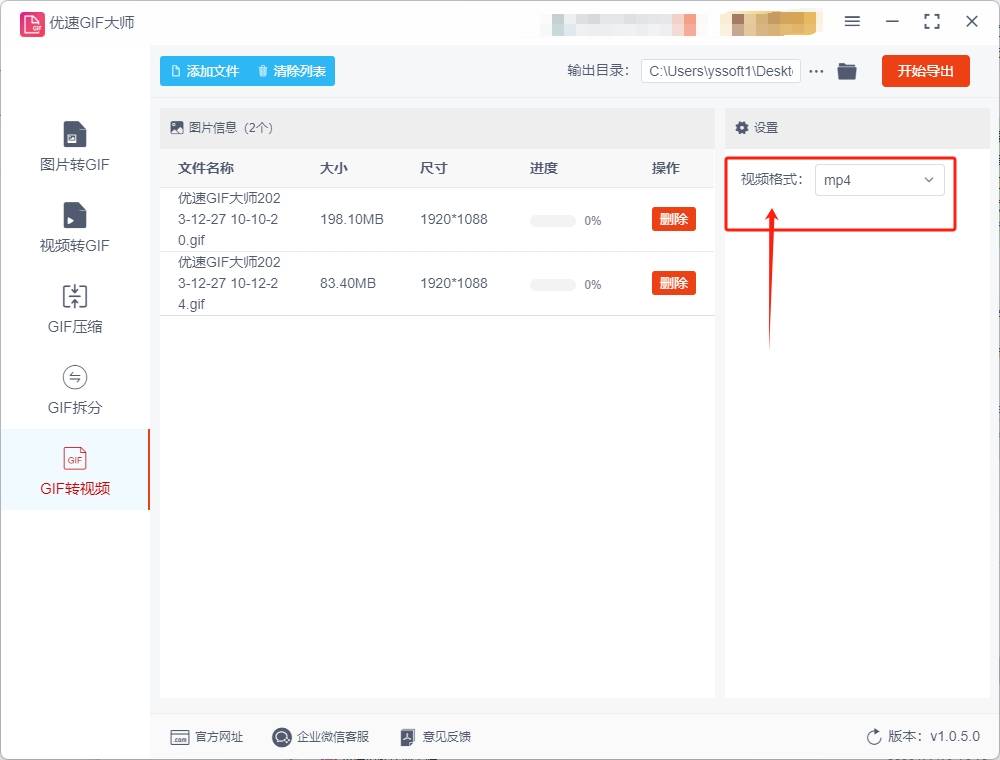Click the ... button for output path

[817, 71]
